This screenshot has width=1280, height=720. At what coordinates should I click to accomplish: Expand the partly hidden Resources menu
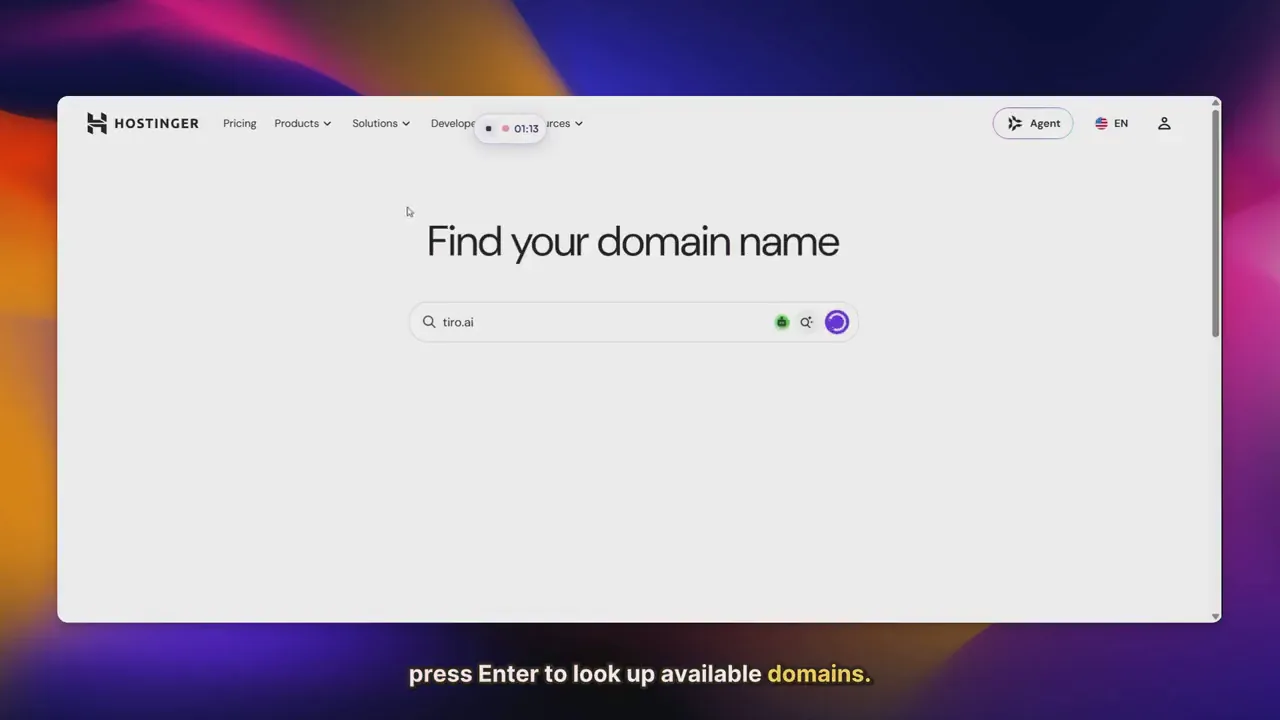[x=564, y=123]
